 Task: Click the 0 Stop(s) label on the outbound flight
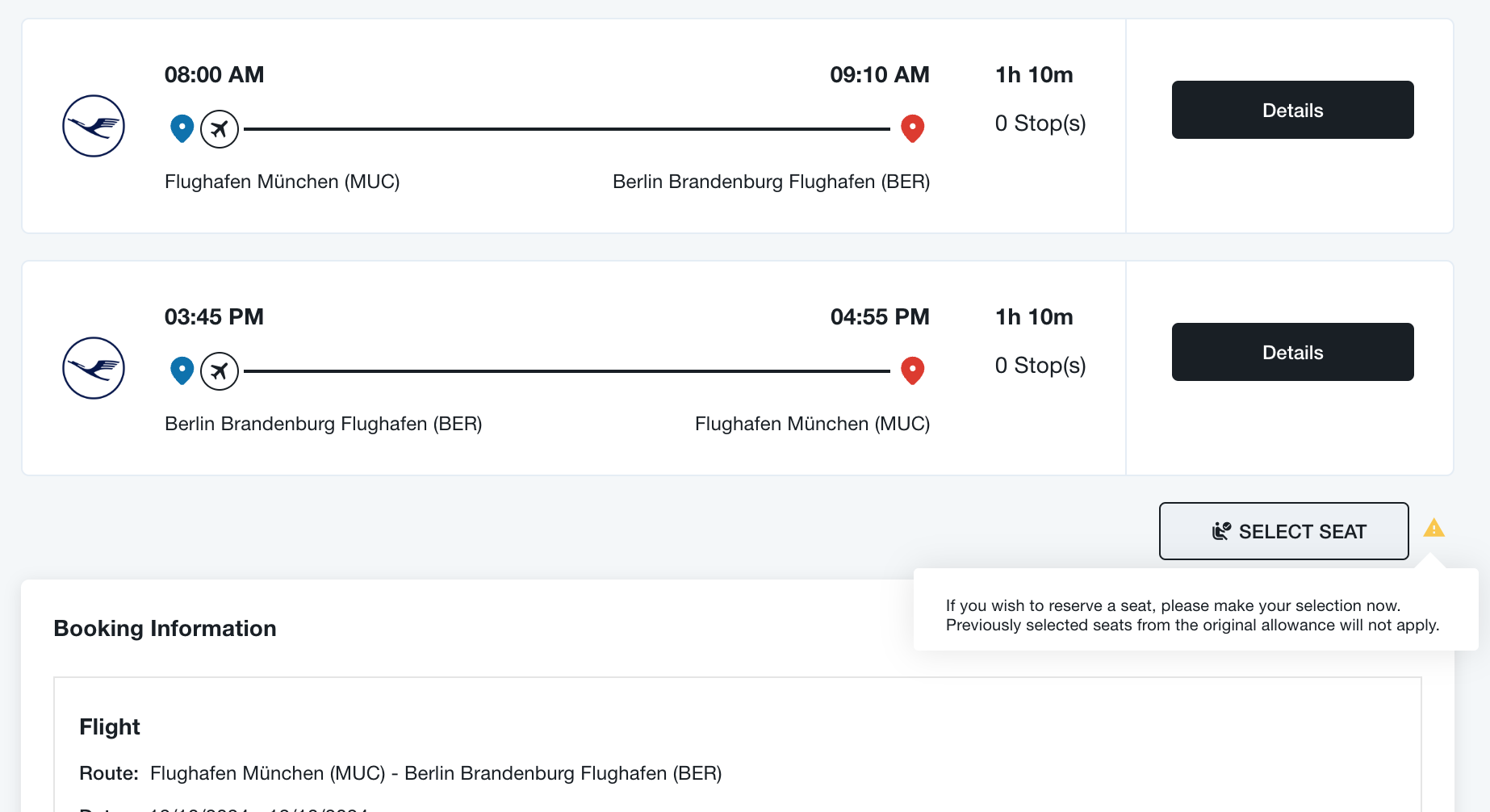pyautogui.click(x=1040, y=123)
